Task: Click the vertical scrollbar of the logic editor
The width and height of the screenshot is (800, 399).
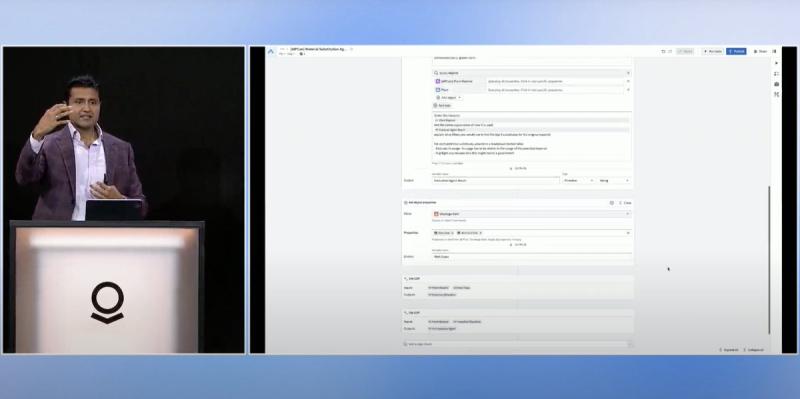Action: point(769,260)
